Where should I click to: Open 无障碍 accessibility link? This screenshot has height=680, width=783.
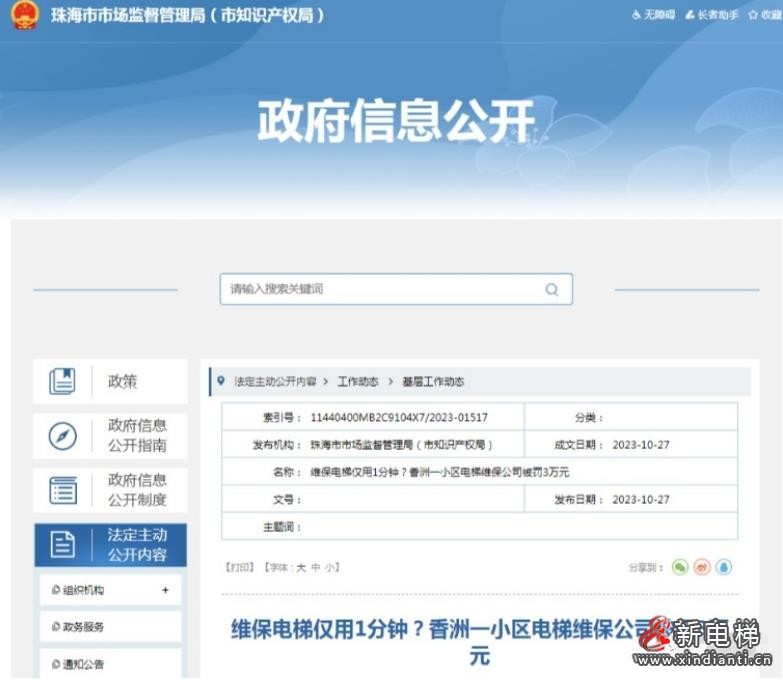[x=654, y=15]
